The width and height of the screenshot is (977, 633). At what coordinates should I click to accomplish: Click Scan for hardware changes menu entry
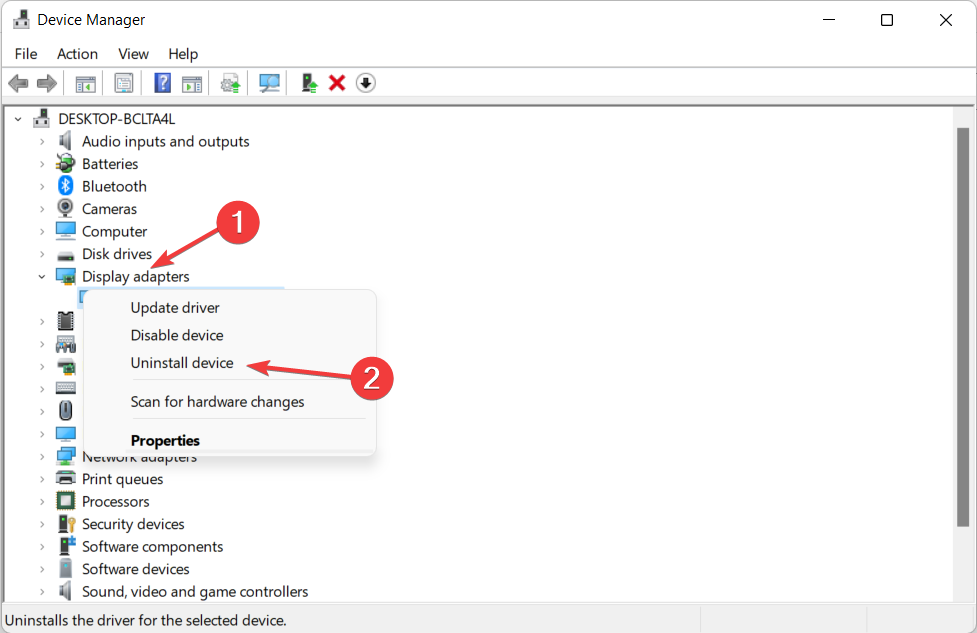coord(217,402)
